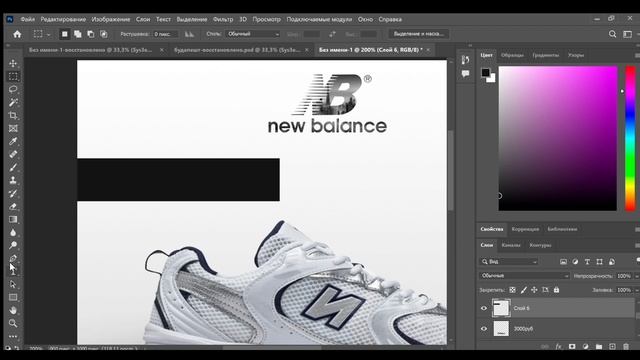Select the Healing Brush tool
640x360 pixels.
13,154
